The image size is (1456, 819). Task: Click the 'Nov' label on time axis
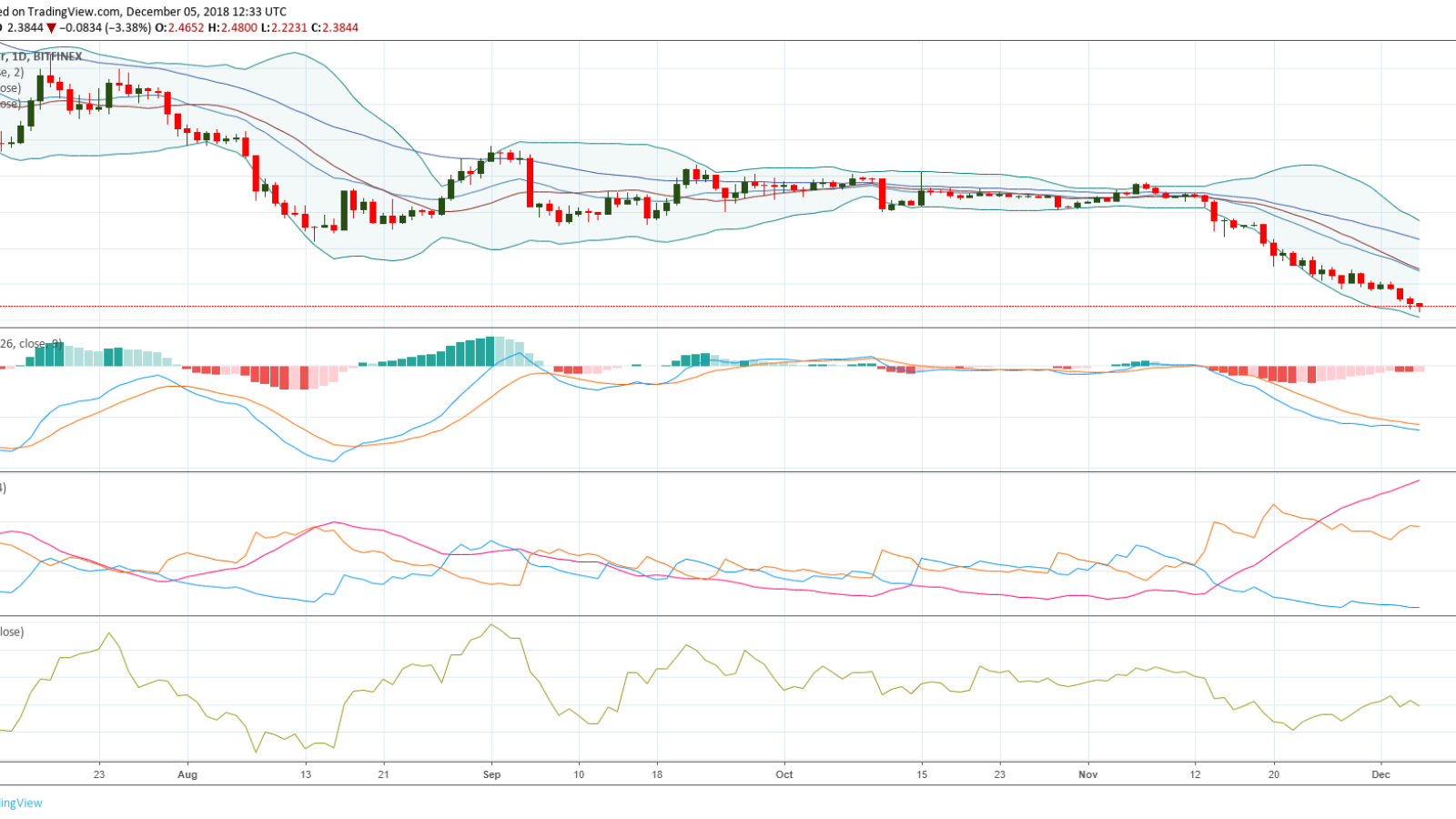click(x=1088, y=775)
